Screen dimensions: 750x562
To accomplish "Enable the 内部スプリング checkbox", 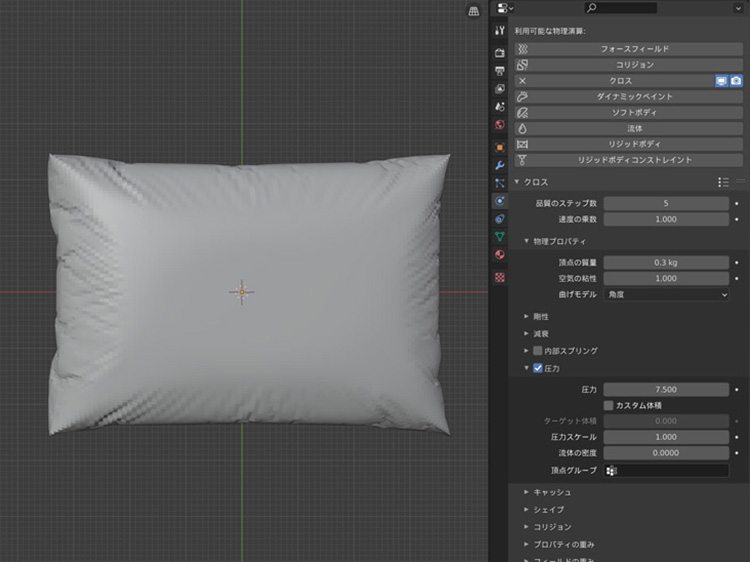I will [538, 351].
